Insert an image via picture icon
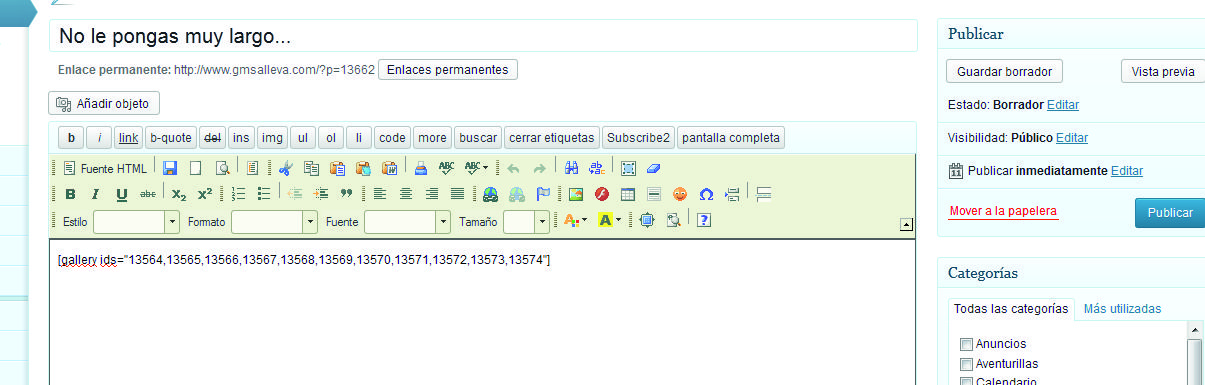1205x385 pixels. coord(576,194)
